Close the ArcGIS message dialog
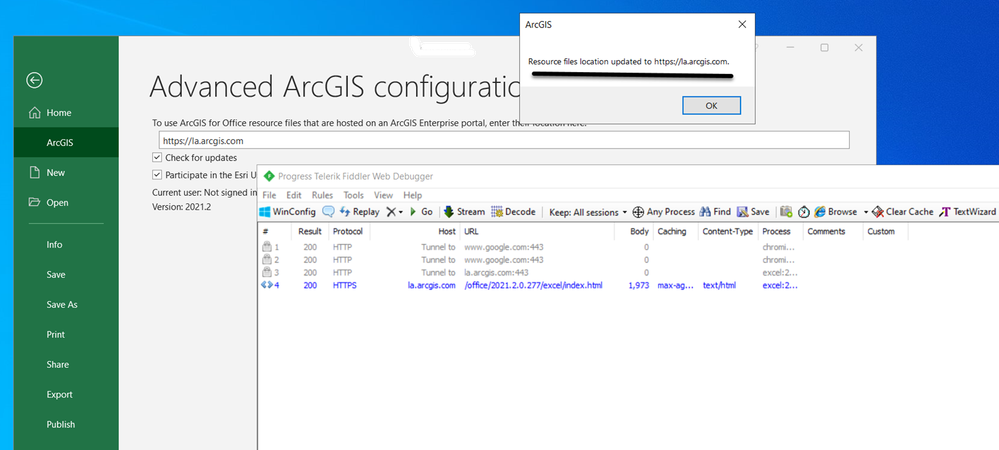The image size is (999, 450). (742, 25)
